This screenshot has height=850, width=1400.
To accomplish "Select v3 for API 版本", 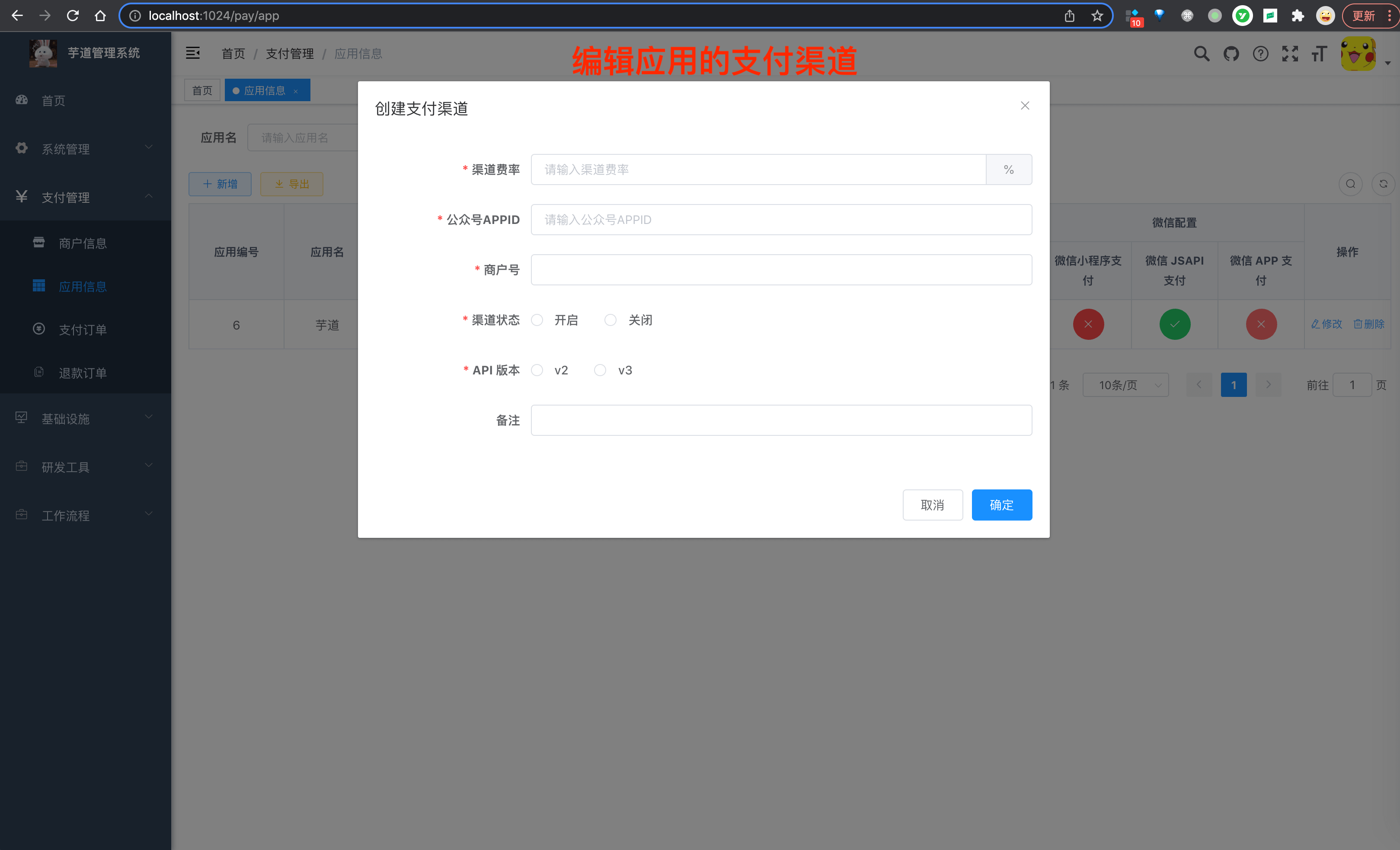I will pyautogui.click(x=600, y=370).
